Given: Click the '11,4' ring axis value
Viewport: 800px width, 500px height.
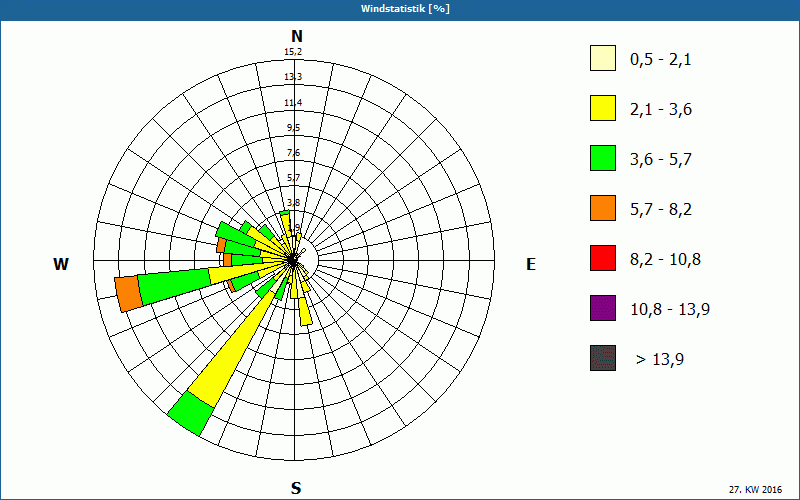Looking at the screenshot, I should (x=293, y=103).
